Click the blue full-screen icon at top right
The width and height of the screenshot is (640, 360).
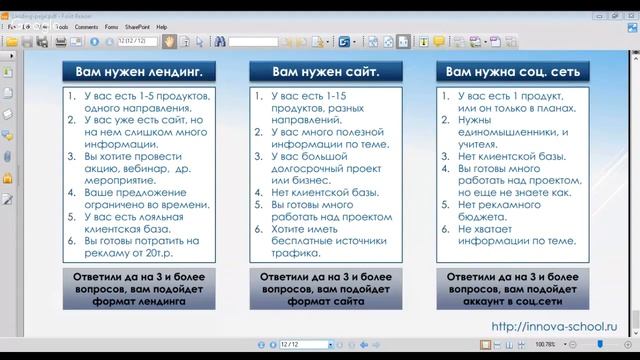click(632, 27)
